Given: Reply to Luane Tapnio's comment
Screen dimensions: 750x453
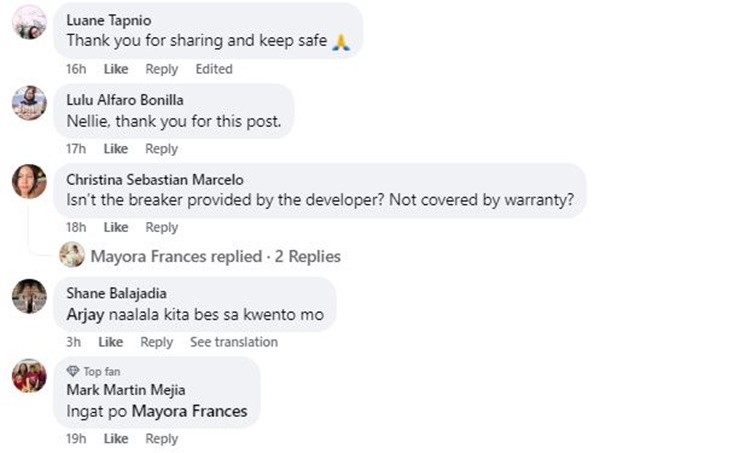Looking at the screenshot, I should [162, 69].
